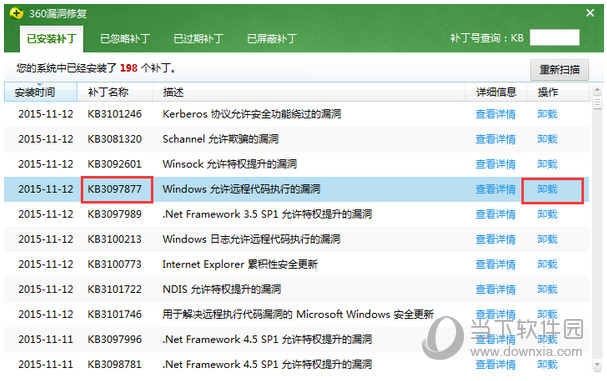View details for KB3101722
Screen dimensions: 607x381
tap(496, 289)
